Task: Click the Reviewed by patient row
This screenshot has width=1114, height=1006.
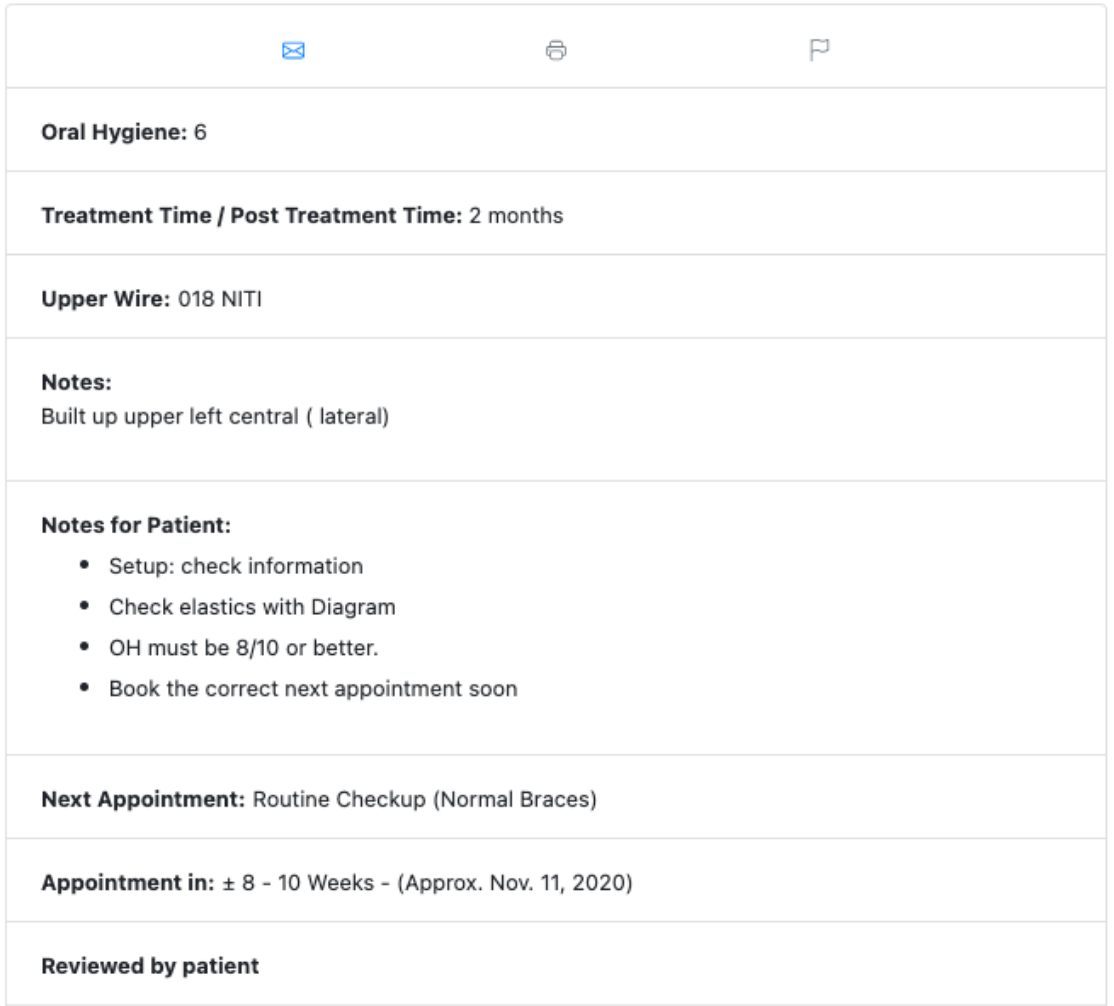Action: [x=150, y=966]
